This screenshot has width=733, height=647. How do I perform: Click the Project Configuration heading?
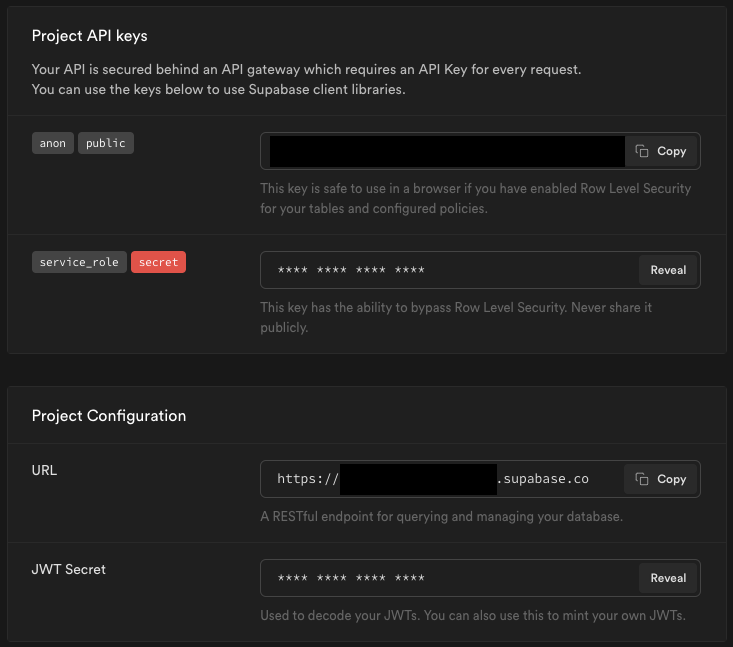click(x=109, y=415)
